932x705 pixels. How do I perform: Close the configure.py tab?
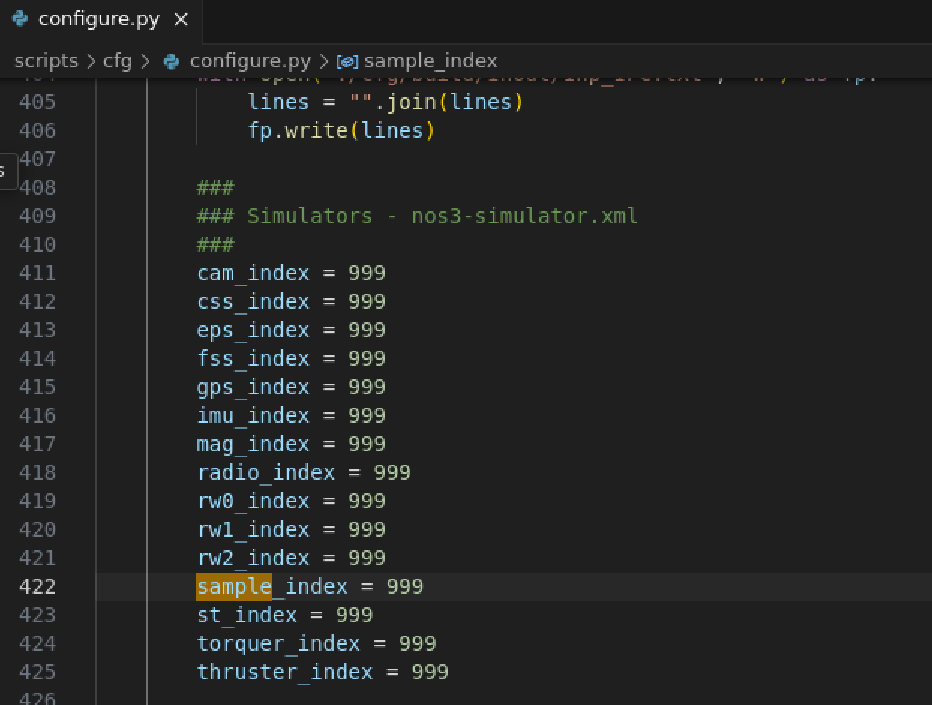click(x=181, y=20)
